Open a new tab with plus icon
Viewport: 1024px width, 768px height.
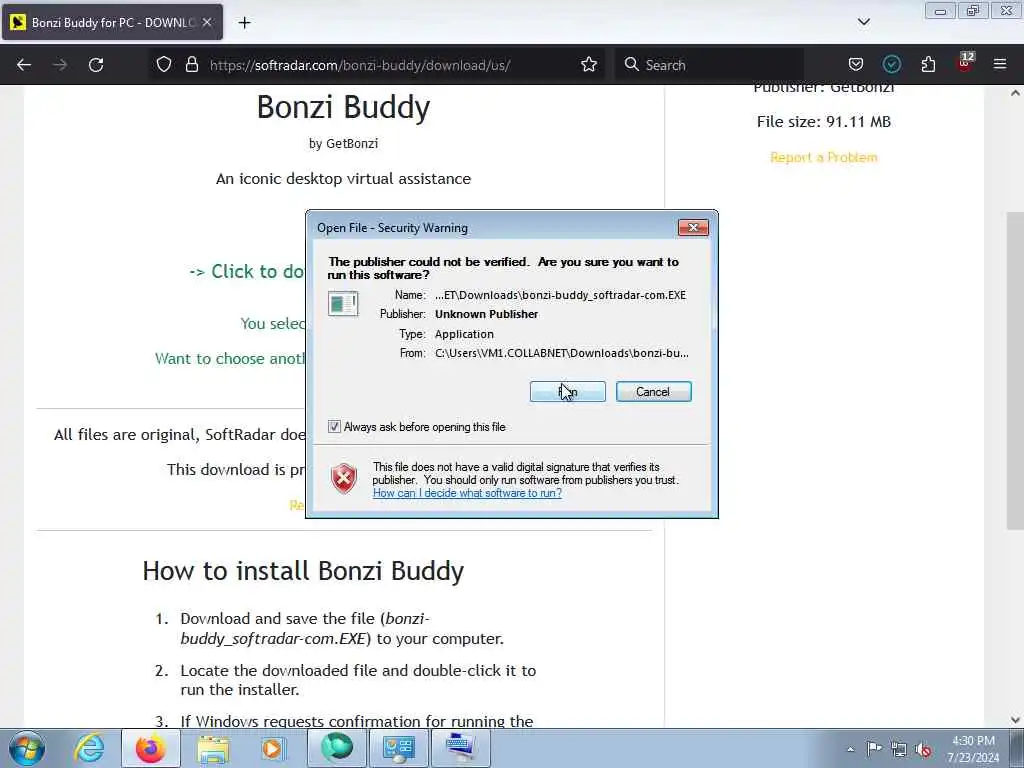[244, 23]
